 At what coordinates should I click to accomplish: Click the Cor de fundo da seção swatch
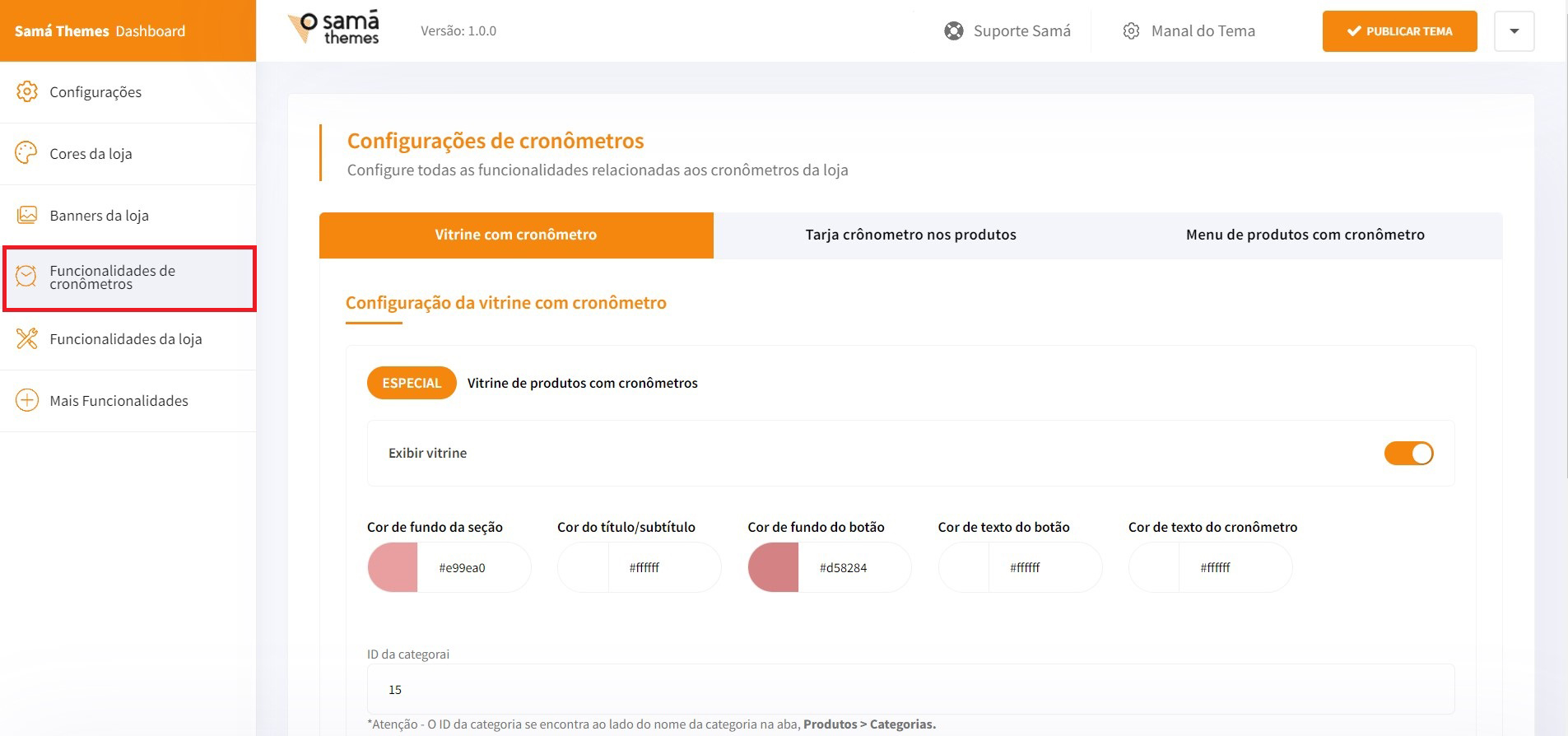(x=392, y=566)
